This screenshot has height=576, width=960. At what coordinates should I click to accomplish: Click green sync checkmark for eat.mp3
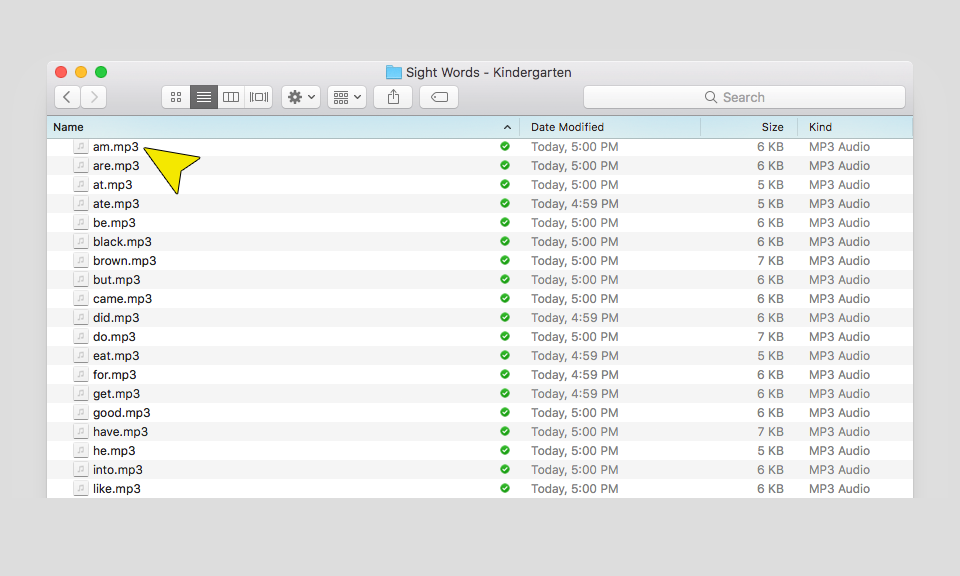pos(504,354)
